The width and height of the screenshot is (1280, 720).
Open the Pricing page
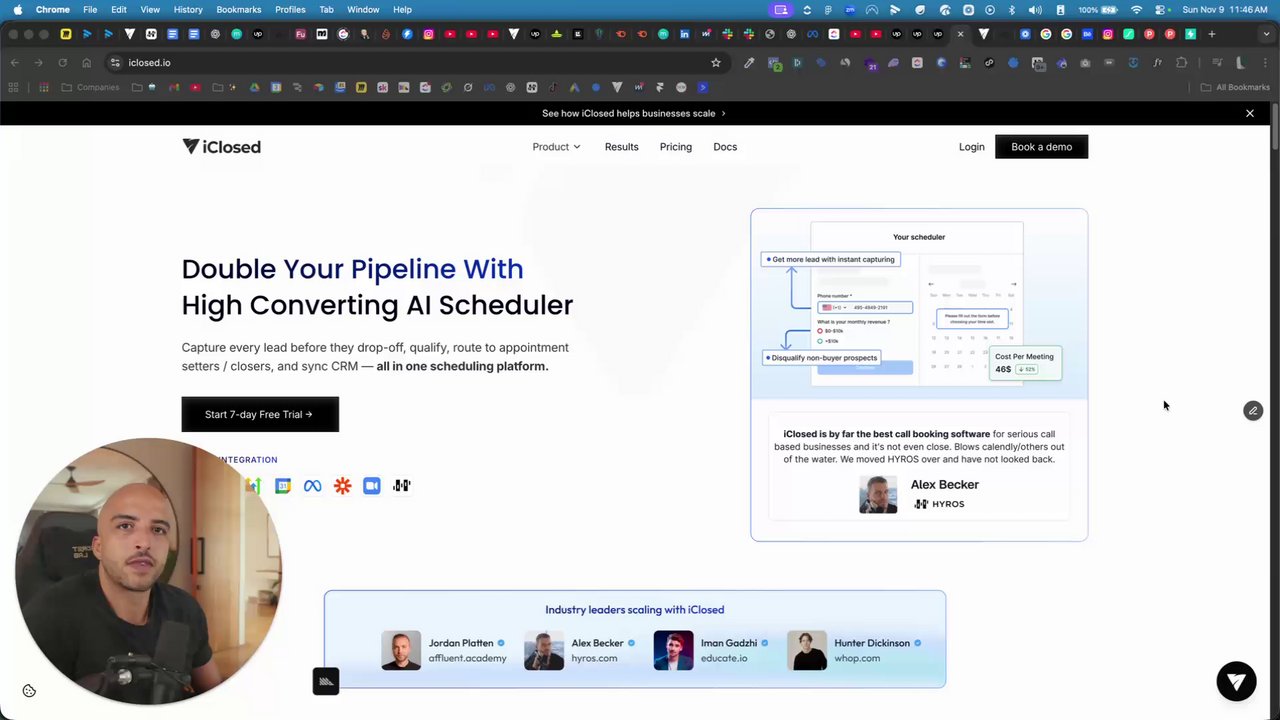[x=675, y=147]
